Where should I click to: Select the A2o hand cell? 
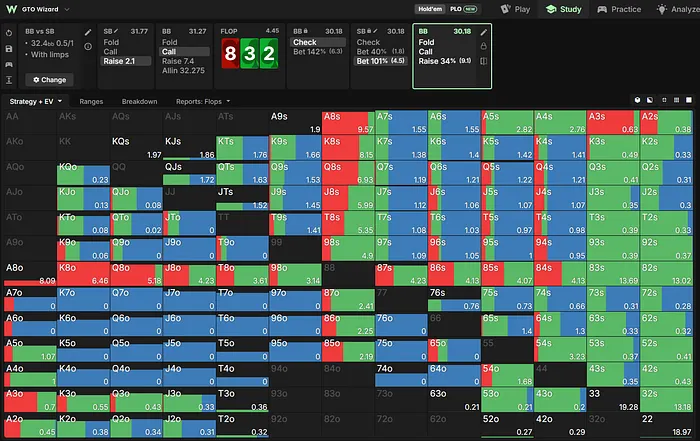point(30,425)
